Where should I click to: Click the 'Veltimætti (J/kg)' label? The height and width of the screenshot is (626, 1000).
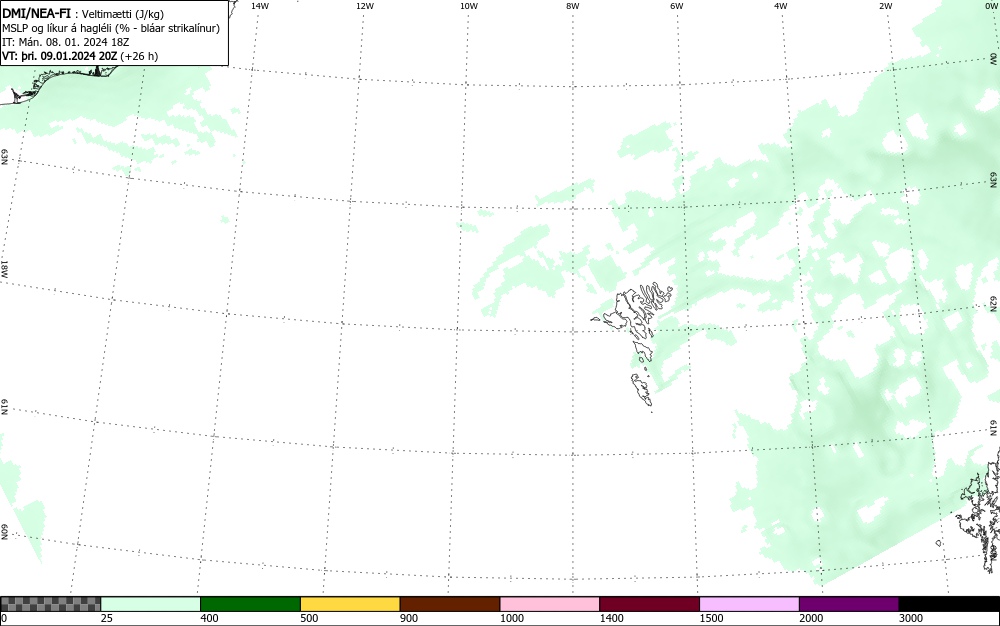pos(123,14)
